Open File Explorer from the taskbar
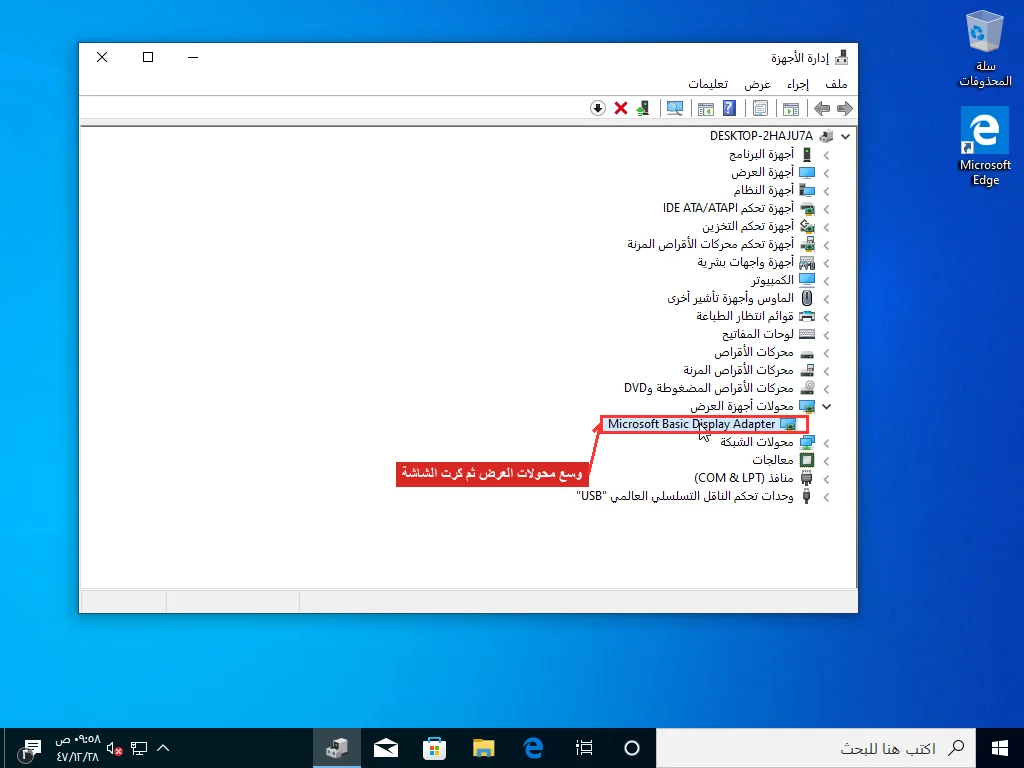The height and width of the screenshot is (768, 1024). coord(484,748)
